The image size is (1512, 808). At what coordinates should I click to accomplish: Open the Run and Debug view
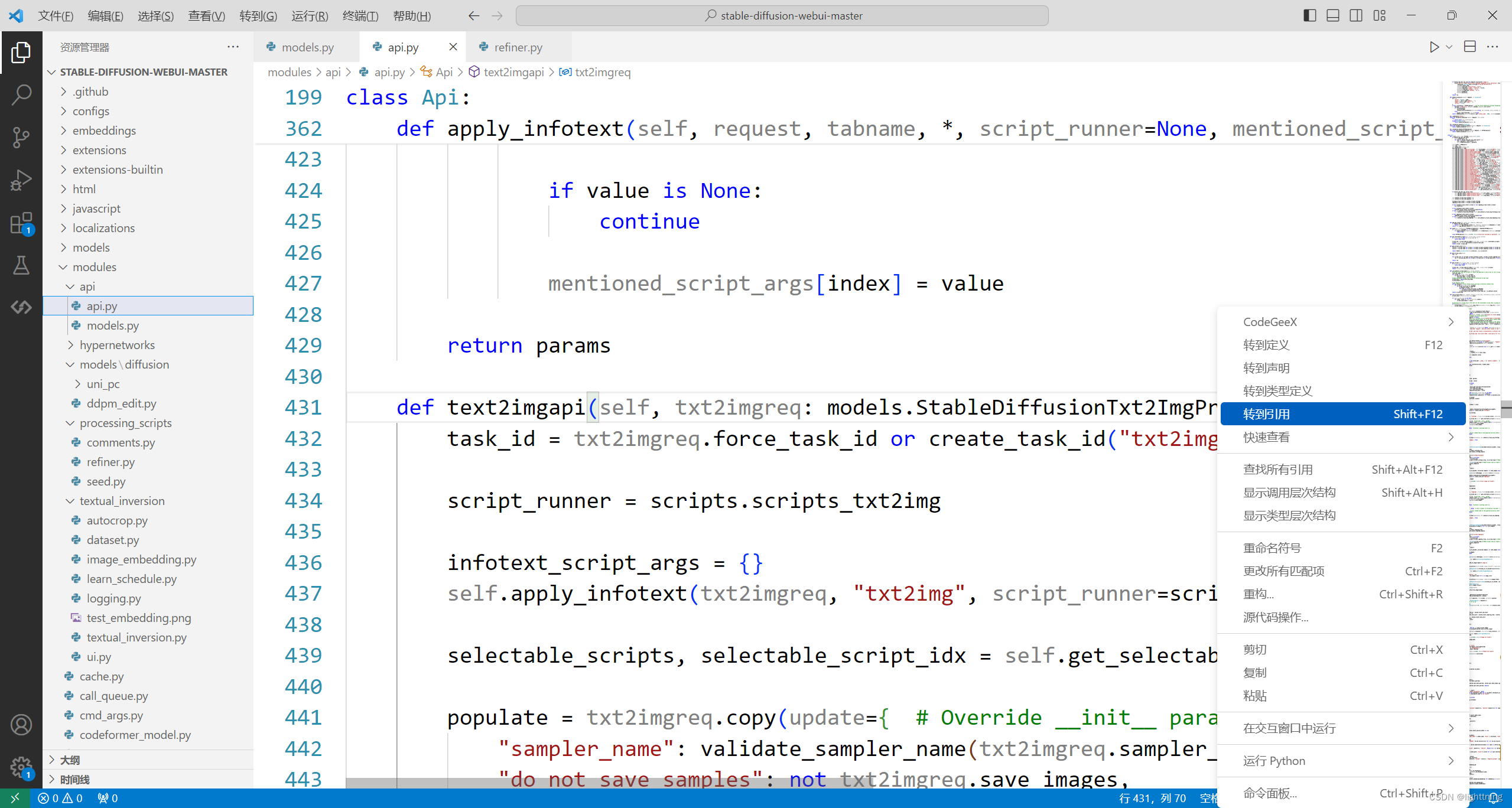coord(21,180)
